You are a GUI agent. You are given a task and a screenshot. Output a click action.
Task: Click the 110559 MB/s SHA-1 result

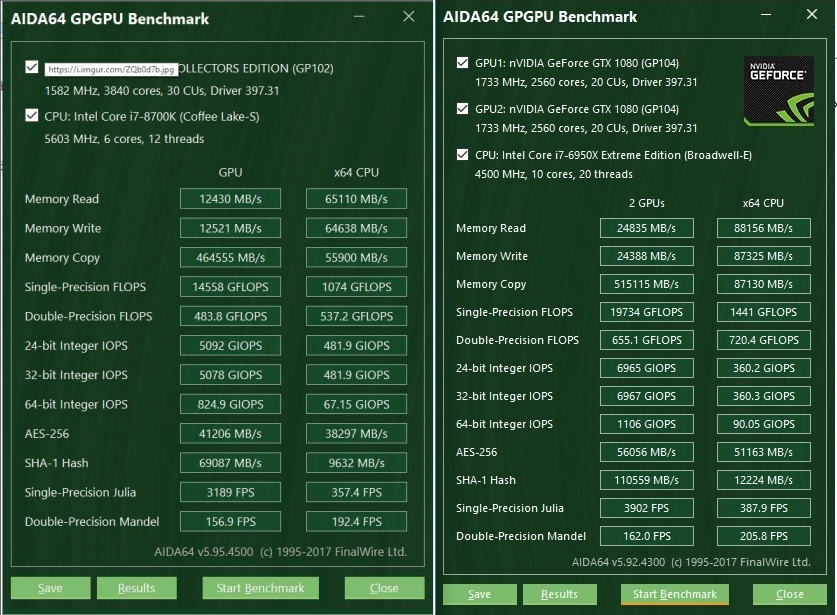tap(646, 480)
